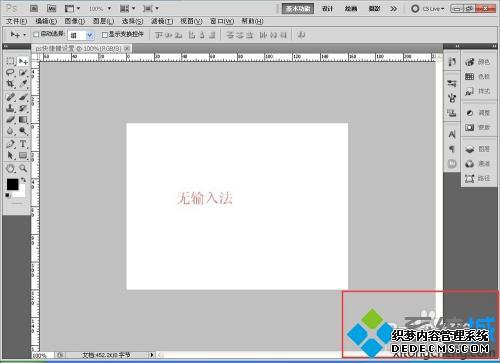The height and width of the screenshot is (363, 500).
Task: Select the Clone Stamp tool
Action: coord(10,108)
